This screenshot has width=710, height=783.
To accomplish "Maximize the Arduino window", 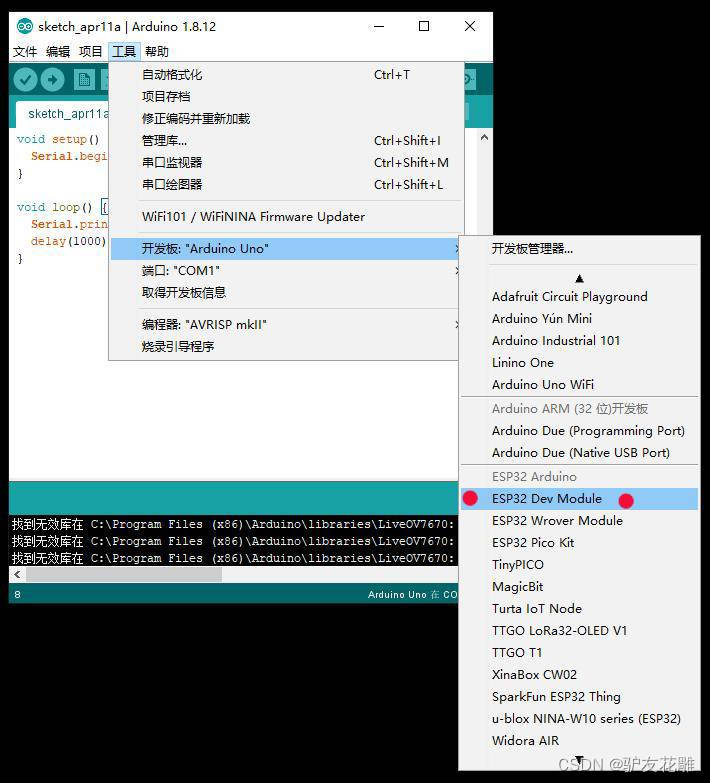I will point(423,26).
